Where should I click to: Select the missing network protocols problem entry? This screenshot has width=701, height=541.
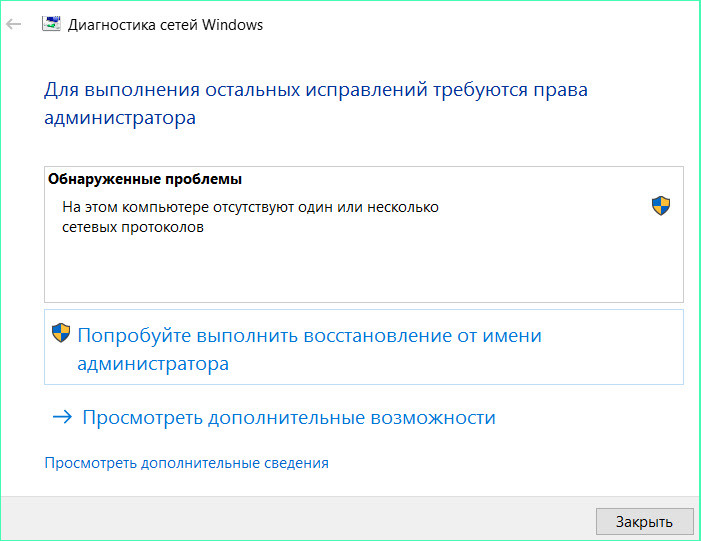tap(250, 217)
